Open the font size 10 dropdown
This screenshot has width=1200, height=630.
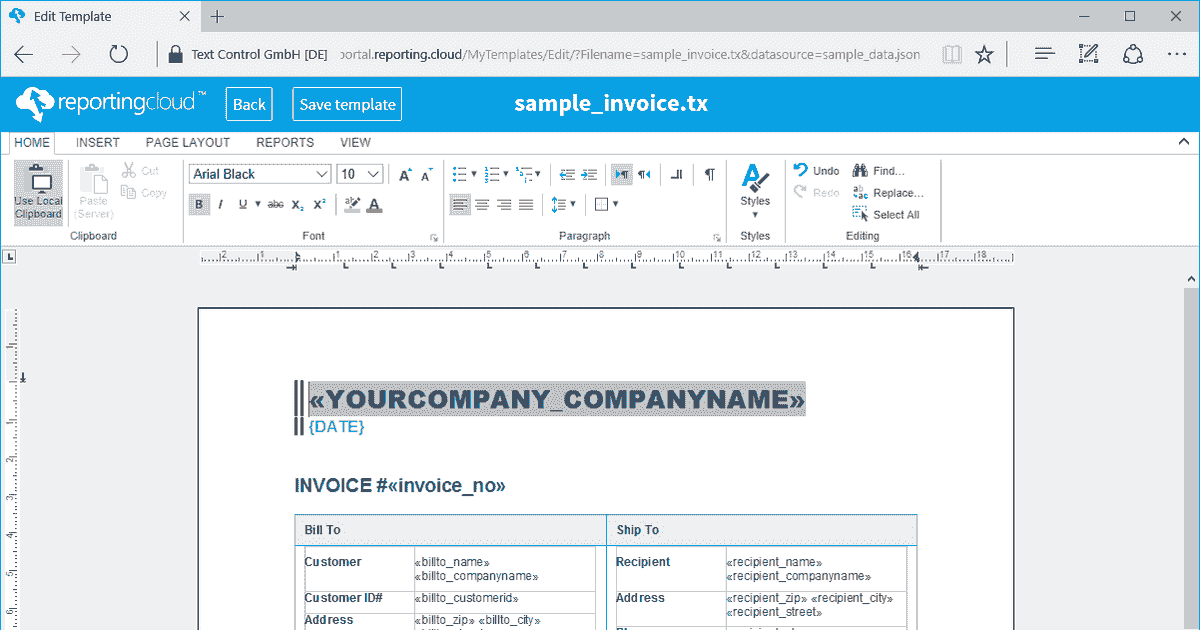tap(360, 174)
